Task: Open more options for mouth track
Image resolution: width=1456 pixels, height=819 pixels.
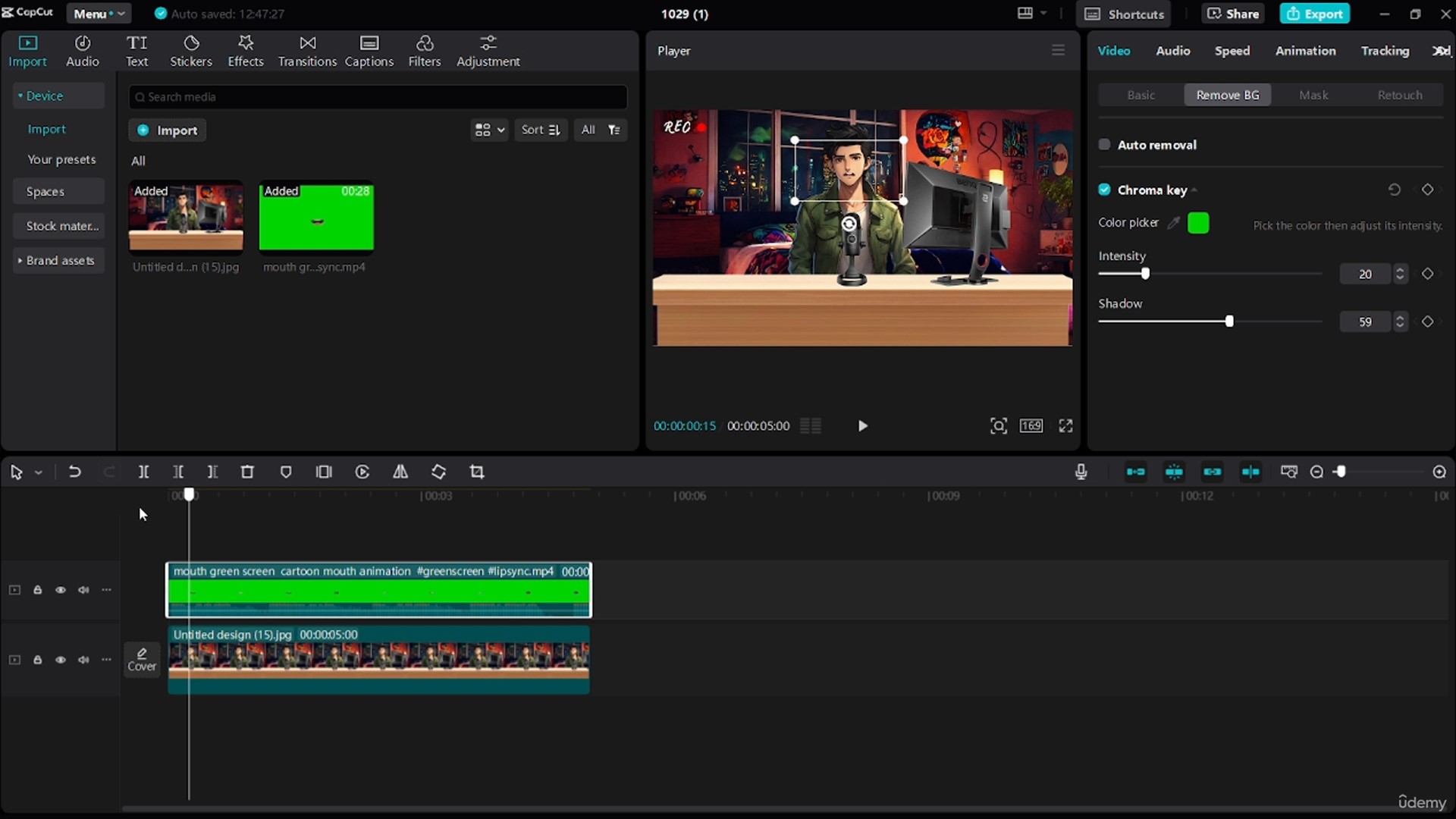Action: tap(106, 590)
